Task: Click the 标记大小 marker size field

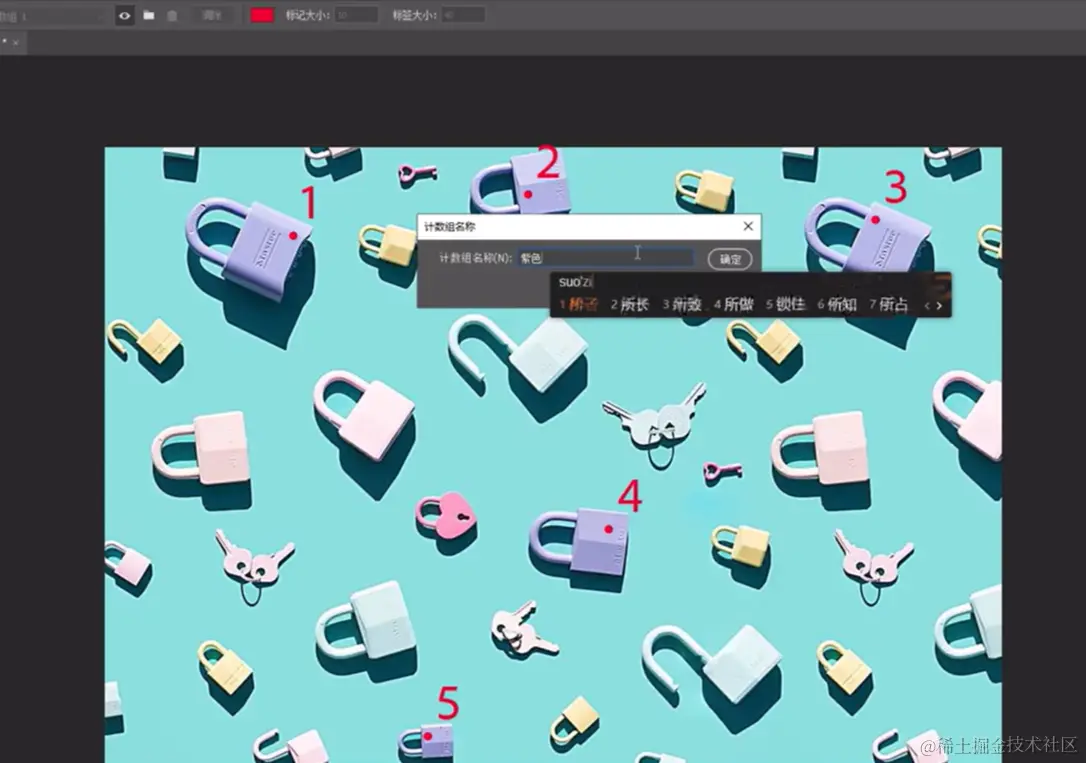Action: [357, 15]
